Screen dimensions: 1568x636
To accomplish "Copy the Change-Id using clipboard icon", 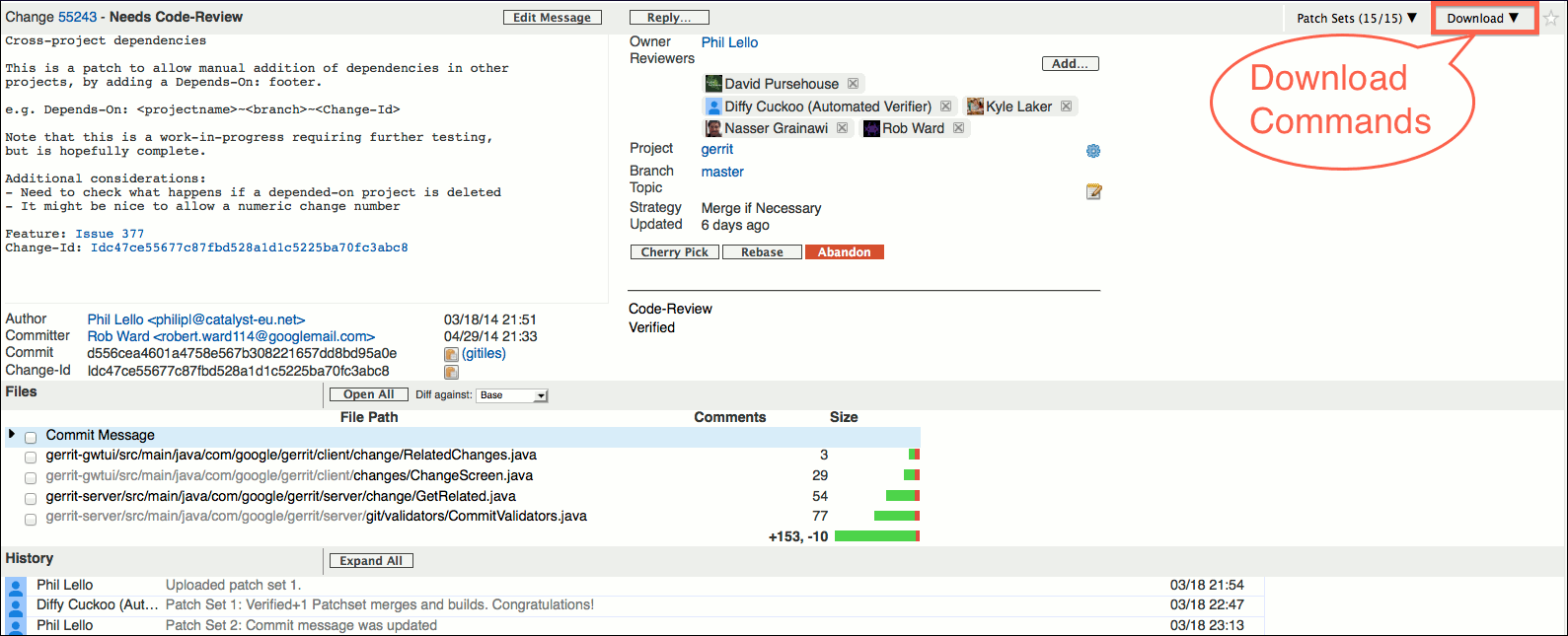I will coord(451,372).
